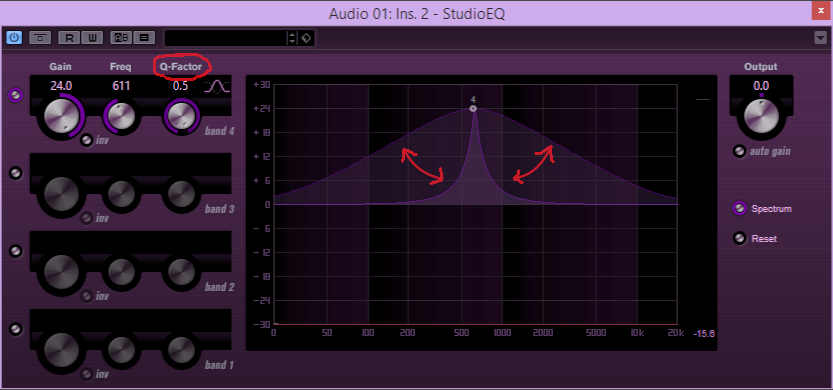Viewport: 833px width, 390px height.
Task: Step through presets with the up/down arrows
Action: 292,38
